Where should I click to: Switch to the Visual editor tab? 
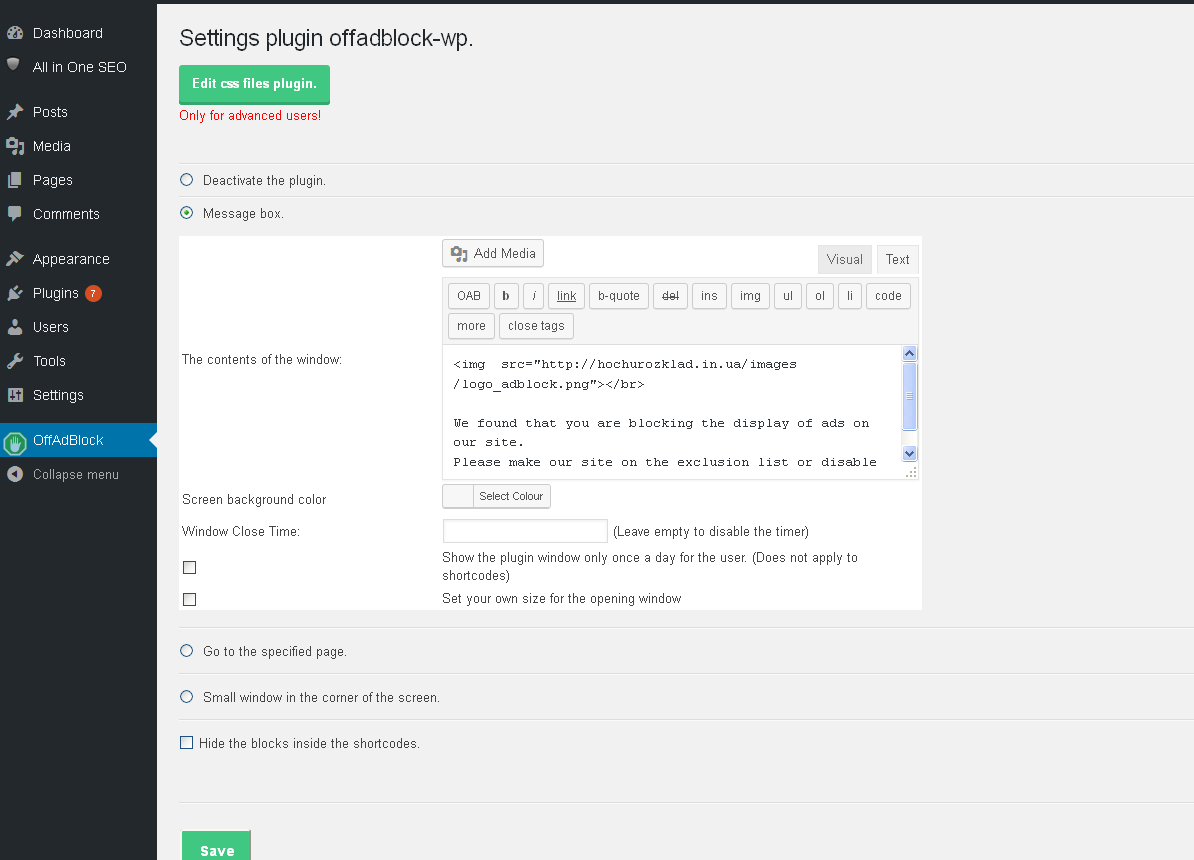(x=844, y=259)
